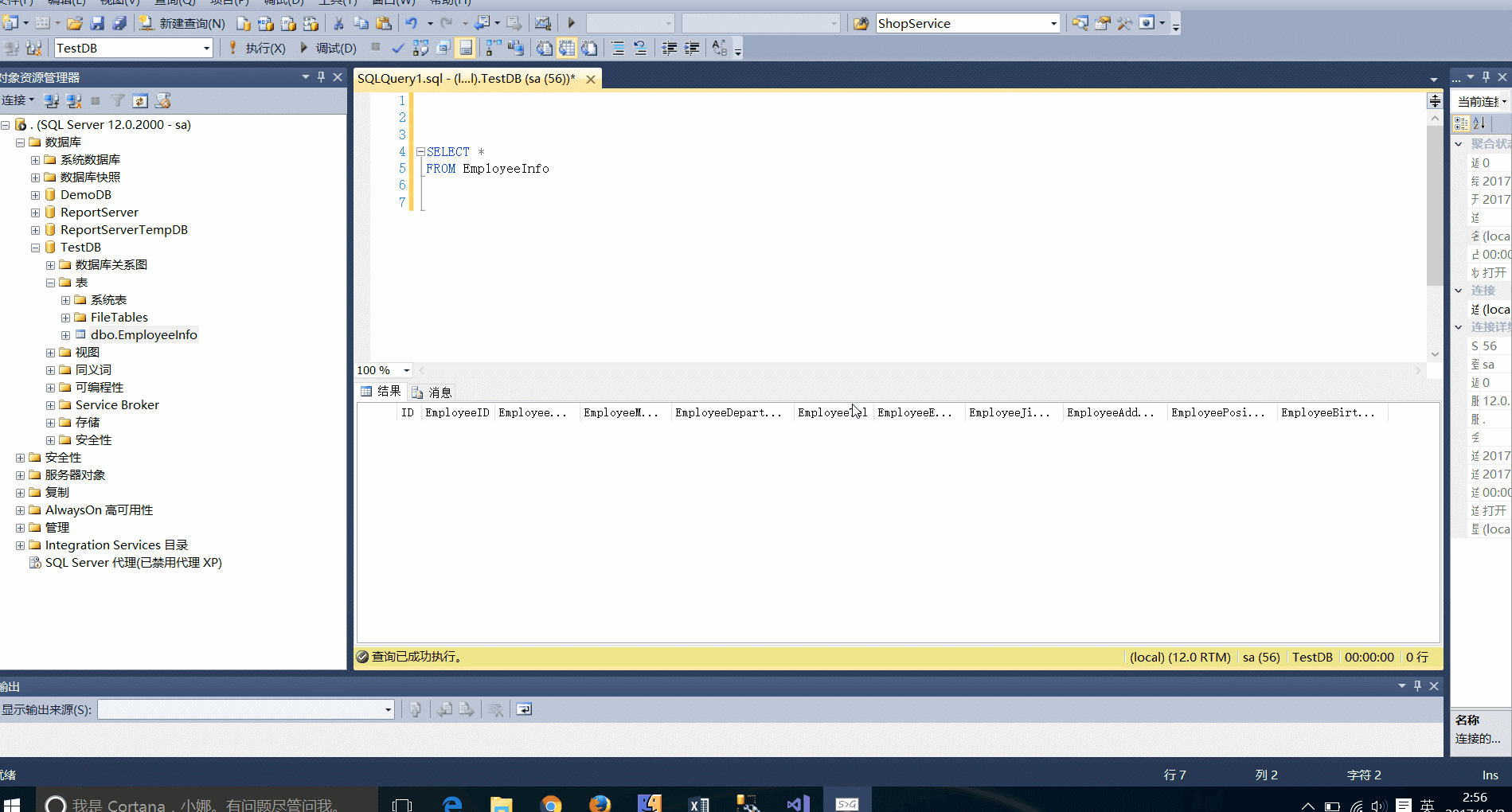Expand the Service Broker folder
Screen dimensions: 1512x812
[x=50, y=405]
